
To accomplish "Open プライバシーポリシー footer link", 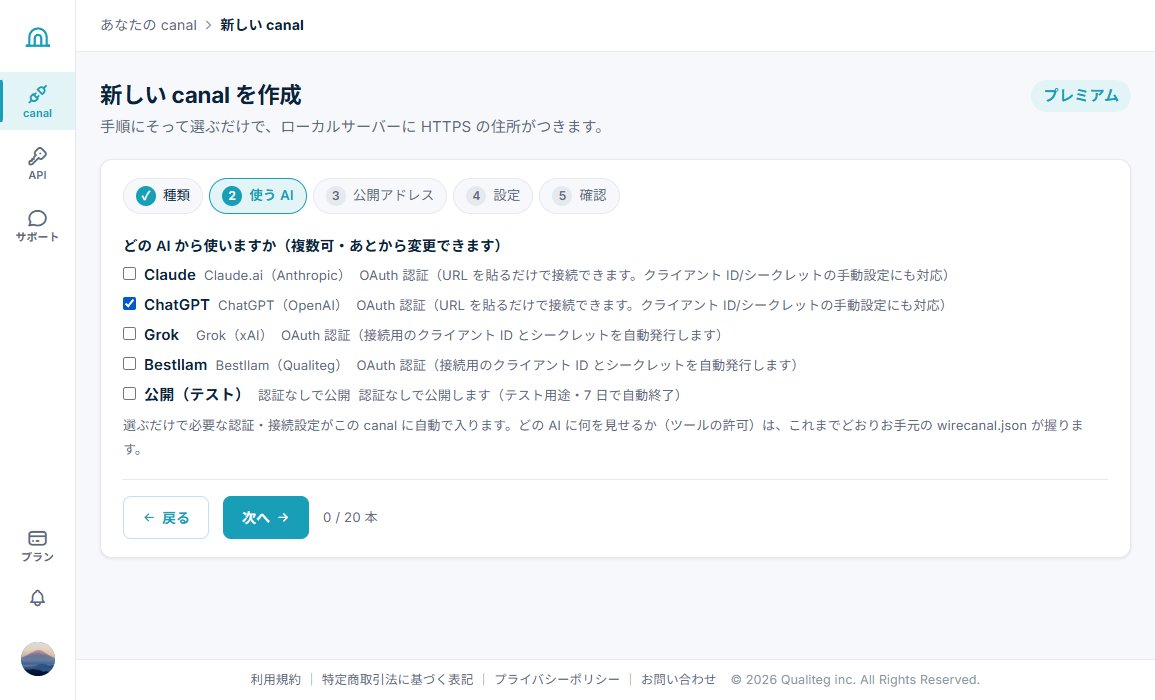I will click(557, 679).
